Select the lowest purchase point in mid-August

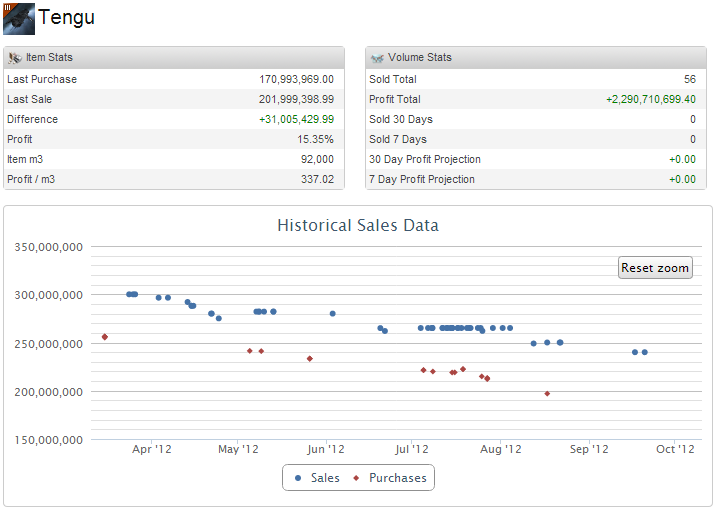547,393
